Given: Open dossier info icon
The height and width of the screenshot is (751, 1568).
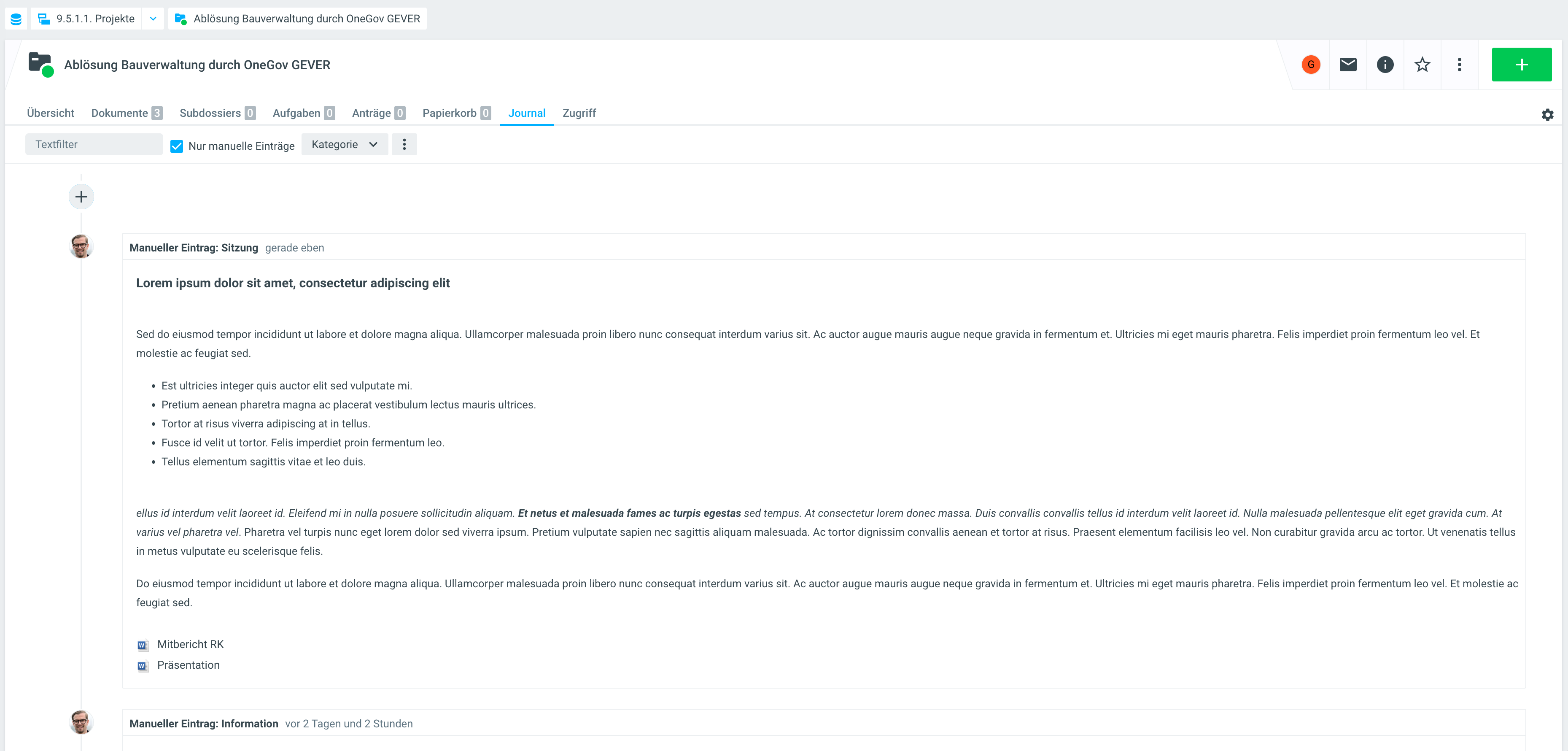Looking at the screenshot, I should (x=1385, y=65).
